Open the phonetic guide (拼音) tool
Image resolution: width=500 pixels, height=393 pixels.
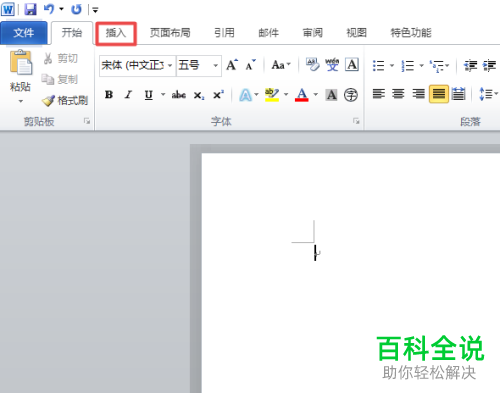pos(332,65)
